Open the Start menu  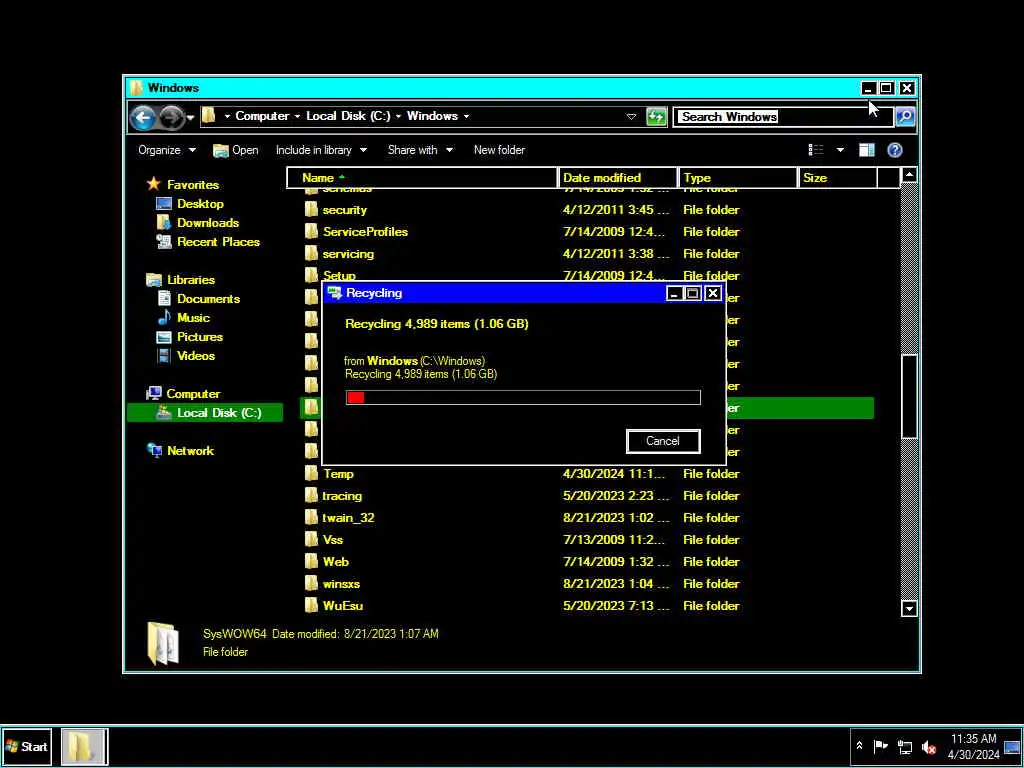point(26,746)
